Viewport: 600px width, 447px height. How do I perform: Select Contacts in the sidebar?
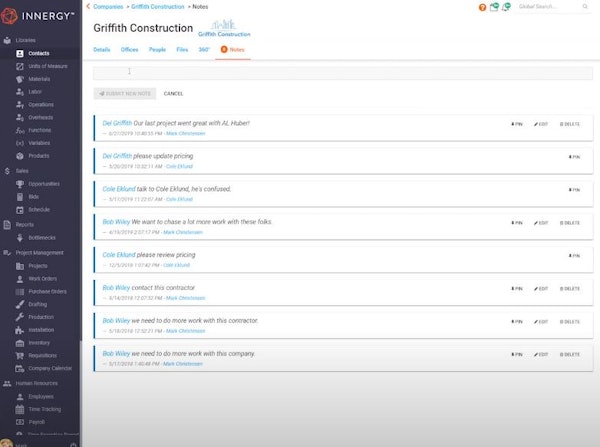pos(39,54)
